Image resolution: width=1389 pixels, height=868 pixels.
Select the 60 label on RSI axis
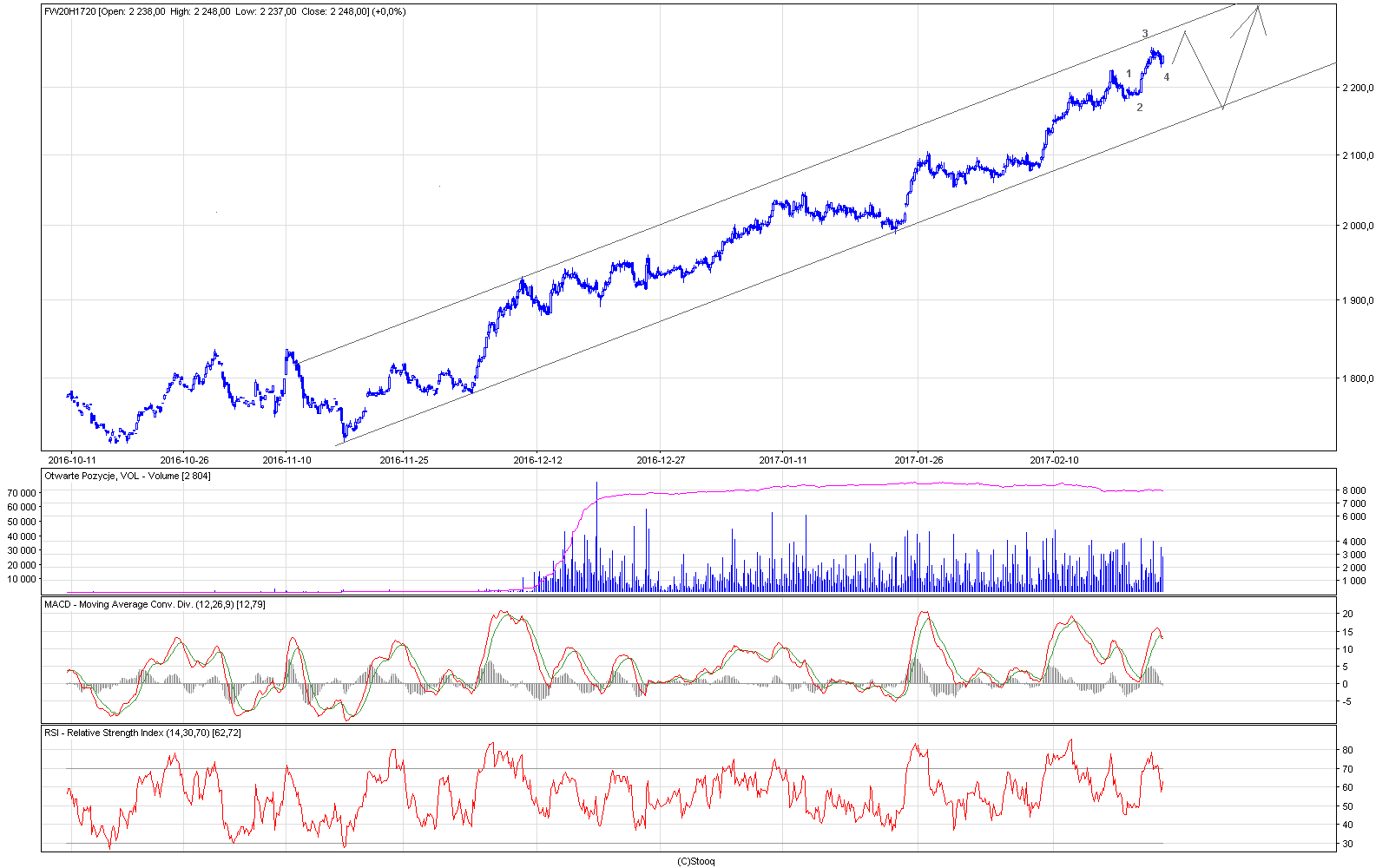tap(1348, 787)
